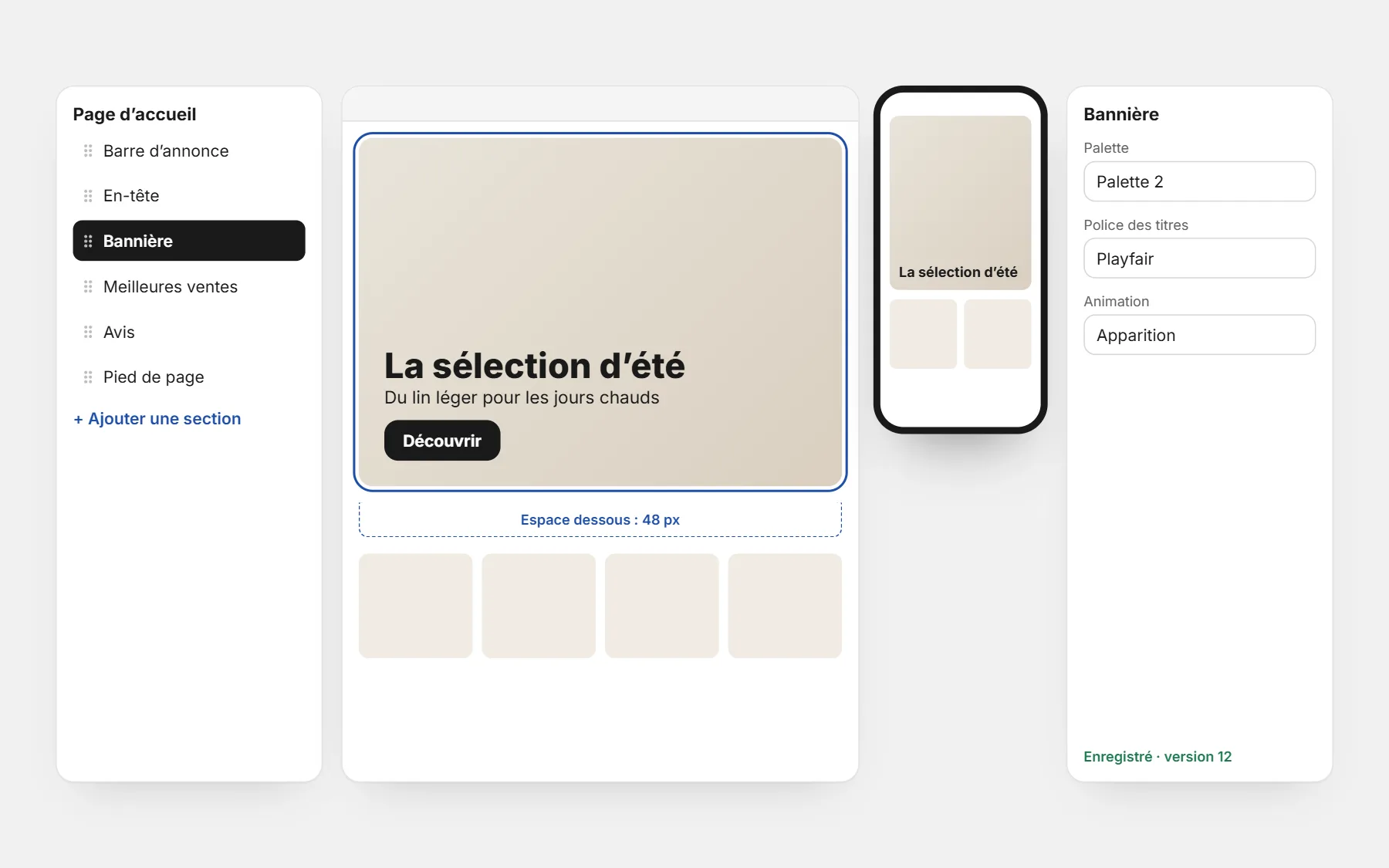1389x868 pixels.
Task: Grab the drag handle beside Barre d'annonce
Action: 88,151
